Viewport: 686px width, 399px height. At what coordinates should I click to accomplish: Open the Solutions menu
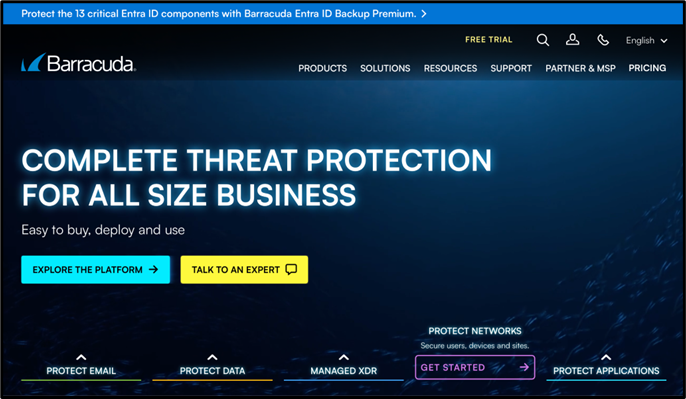385,68
